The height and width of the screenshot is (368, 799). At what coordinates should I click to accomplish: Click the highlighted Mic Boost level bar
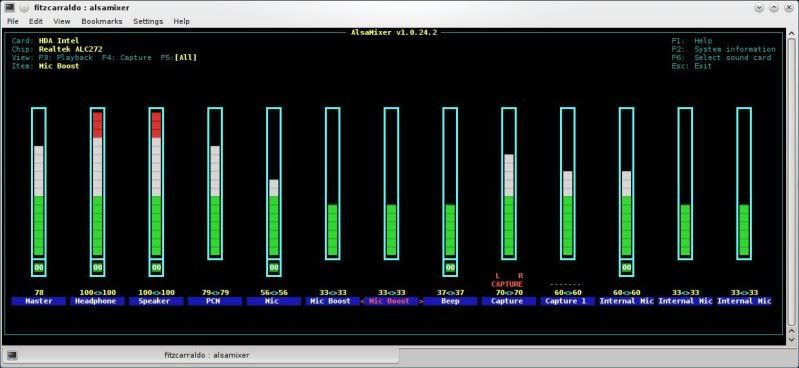[x=391, y=183]
